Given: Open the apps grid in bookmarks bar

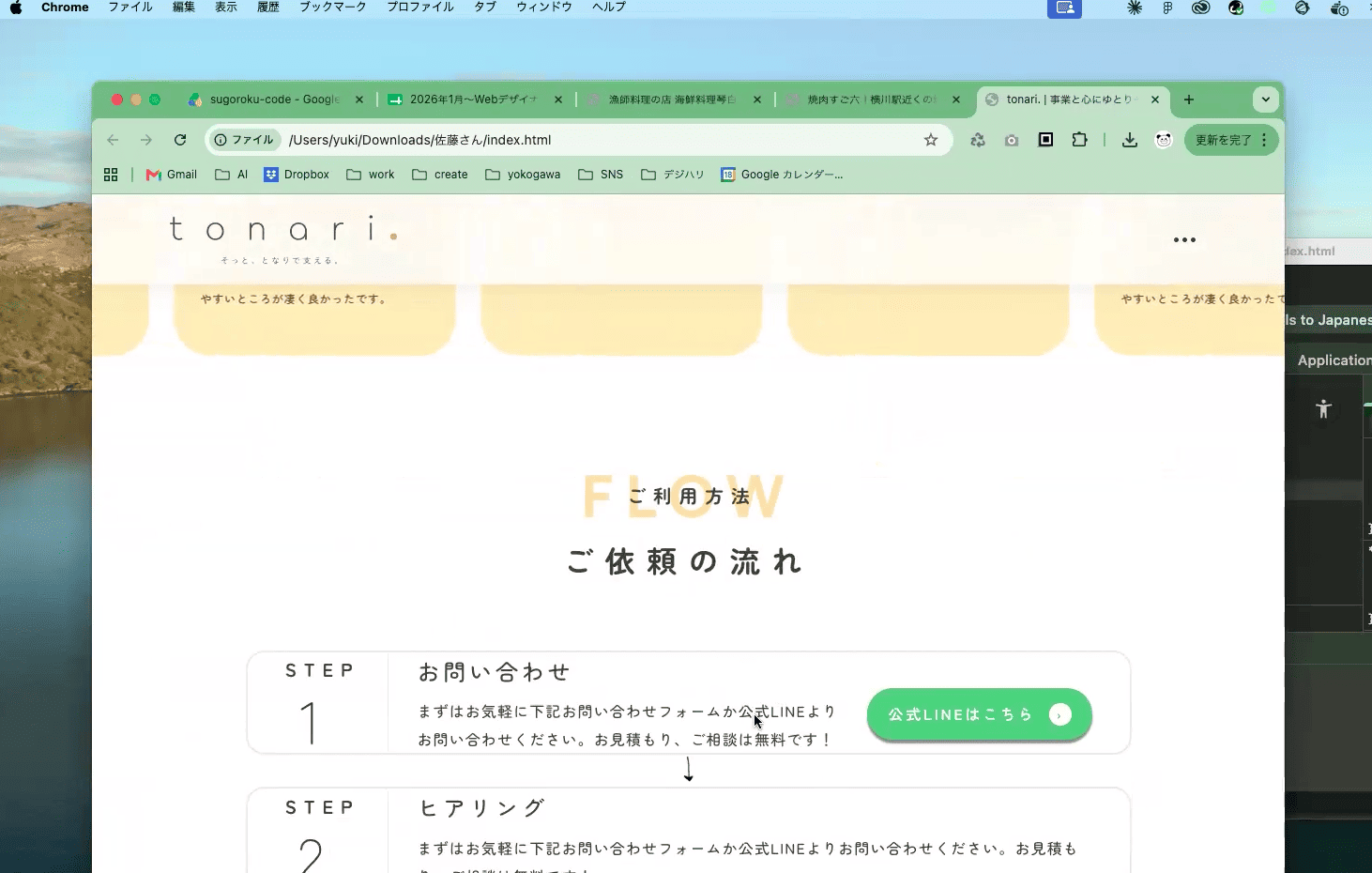Looking at the screenshot, I should (111, 175).
